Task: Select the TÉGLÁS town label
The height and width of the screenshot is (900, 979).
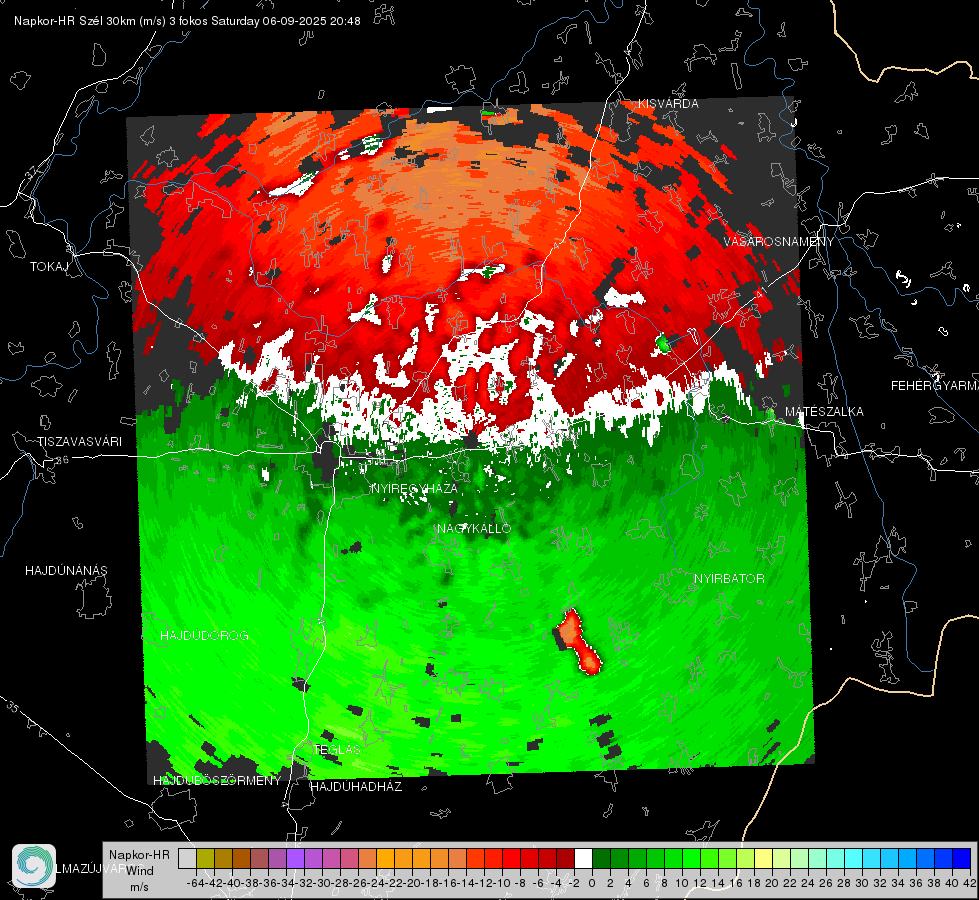Action: click(337, 750)
